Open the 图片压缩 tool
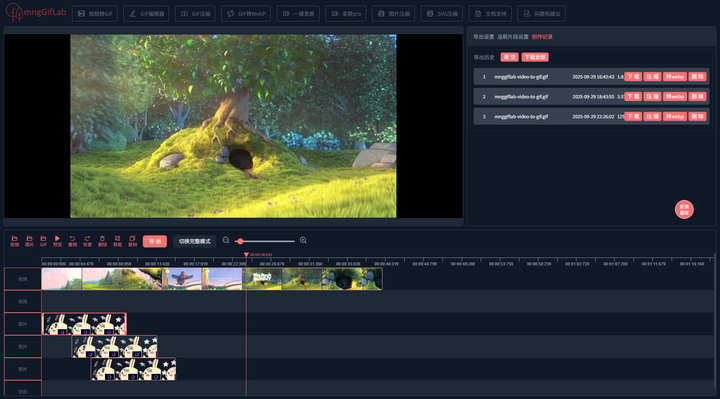This screenshot has height=399, width=720. point(394,14)
